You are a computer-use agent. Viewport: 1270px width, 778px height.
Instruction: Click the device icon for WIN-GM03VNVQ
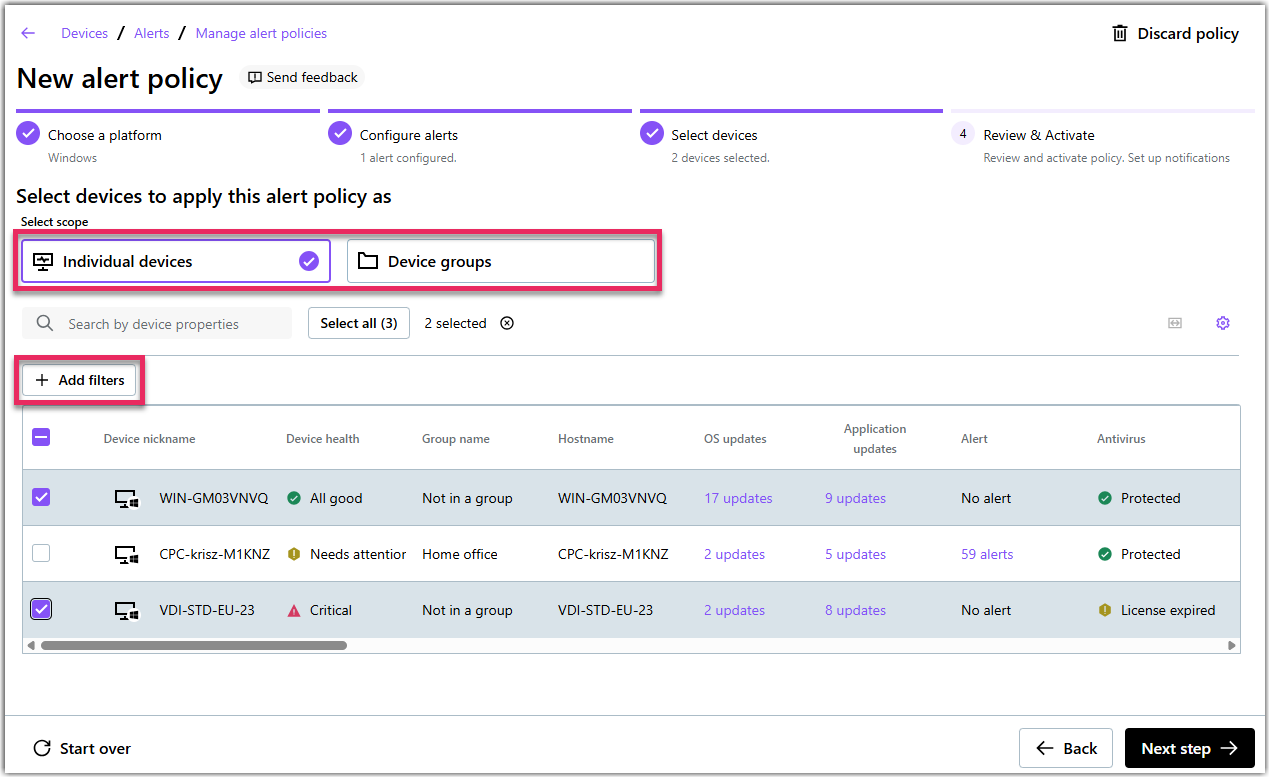tap(126, 498)
